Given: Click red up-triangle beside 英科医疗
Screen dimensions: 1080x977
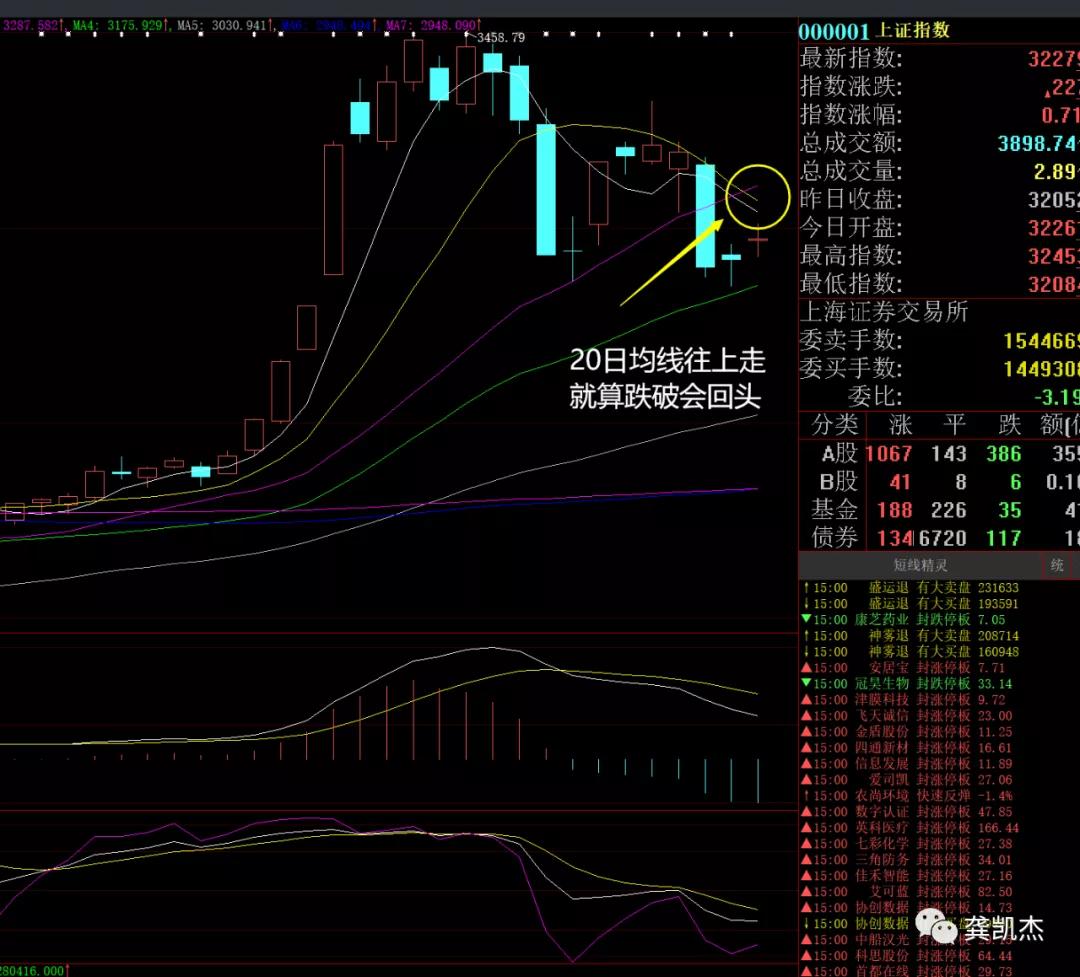Looking at the screenshot, I should [x=805, y=828].
